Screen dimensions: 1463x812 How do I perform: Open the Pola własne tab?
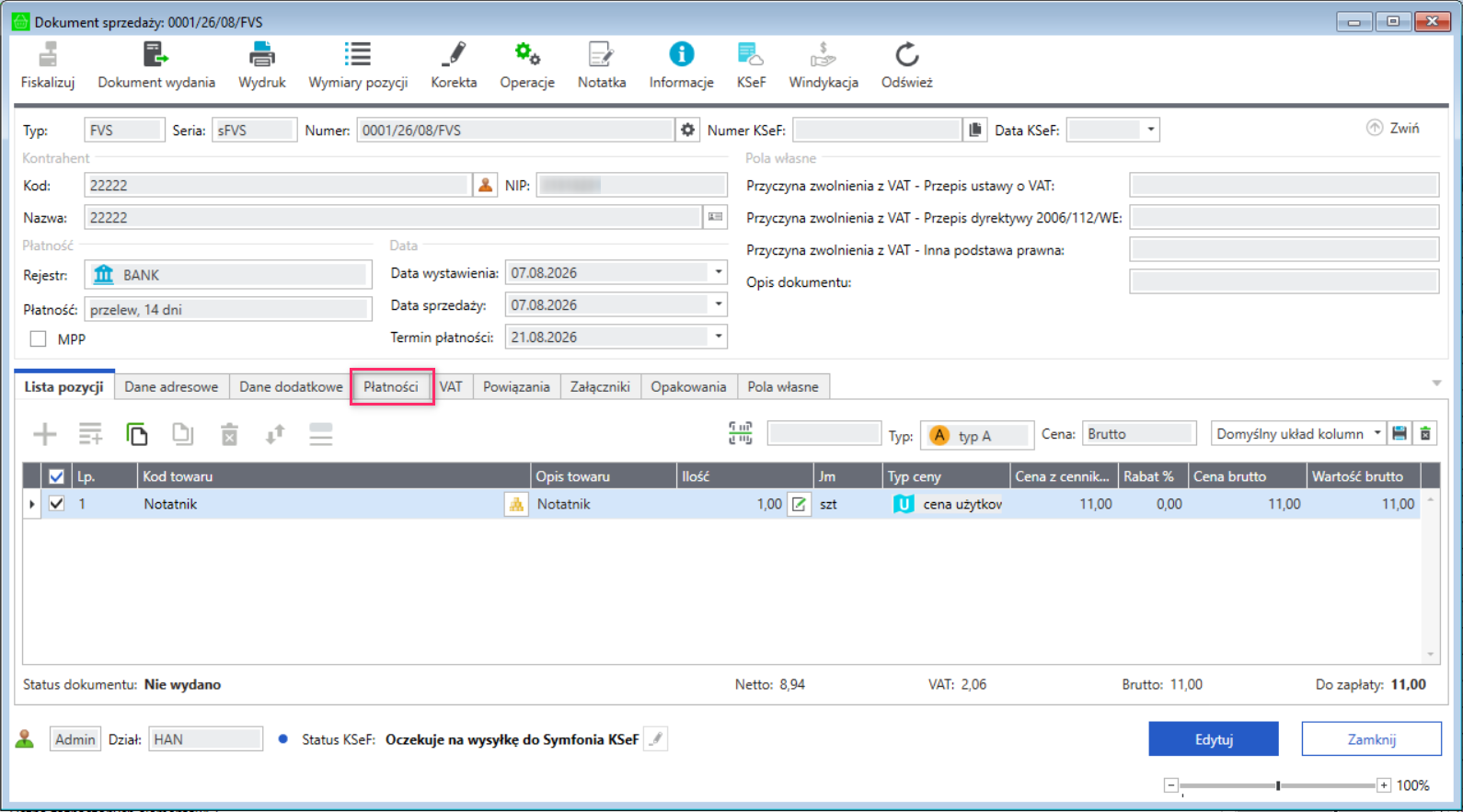click(x=783, y=386)
